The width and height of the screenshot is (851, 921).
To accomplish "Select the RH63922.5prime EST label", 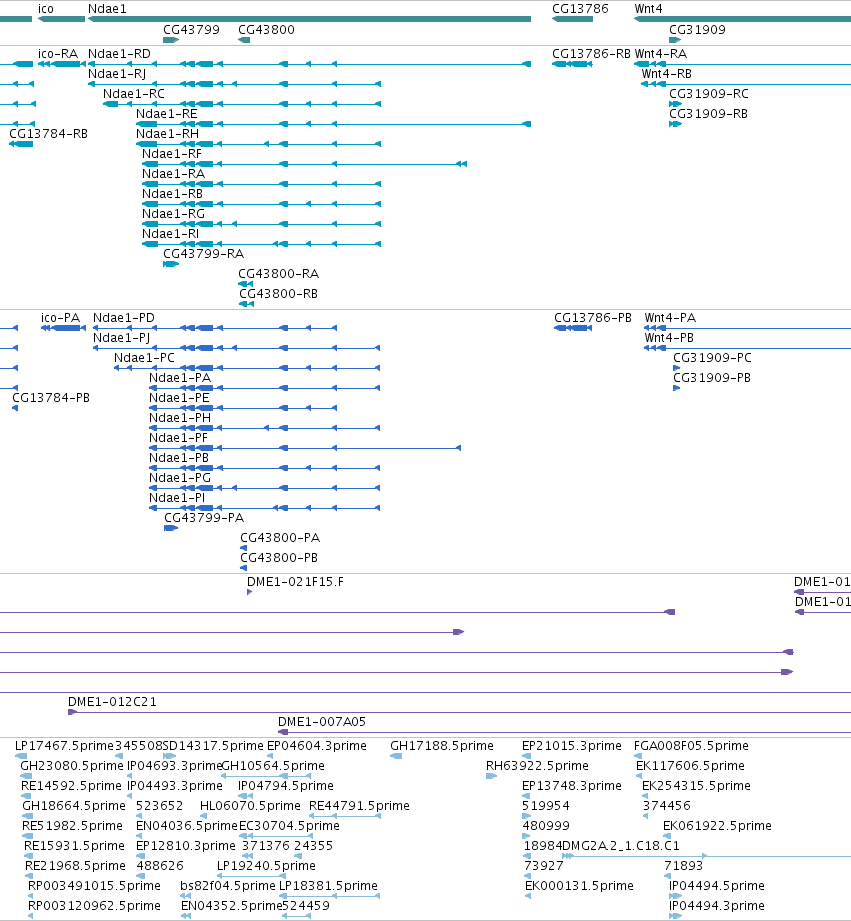I will click(x=537, y=765).
